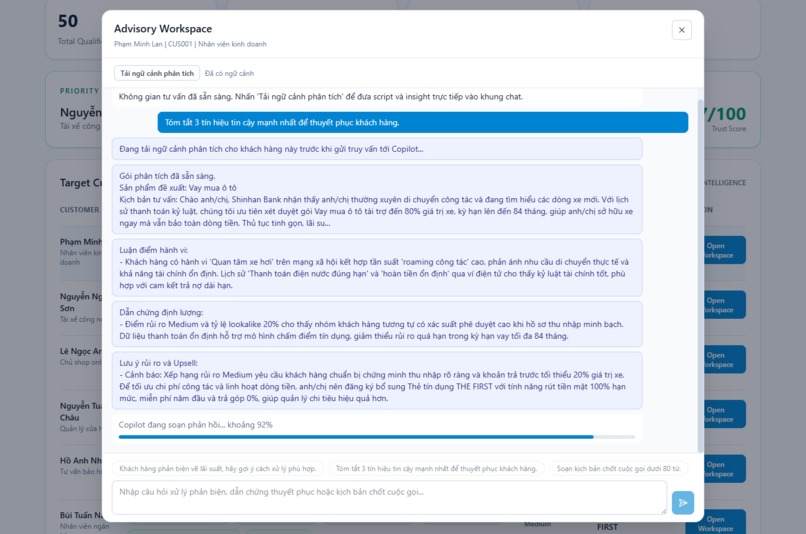Click the blue user message bubble
The width and height of the screenshot is (806, 534).
(x=423, y=122)
